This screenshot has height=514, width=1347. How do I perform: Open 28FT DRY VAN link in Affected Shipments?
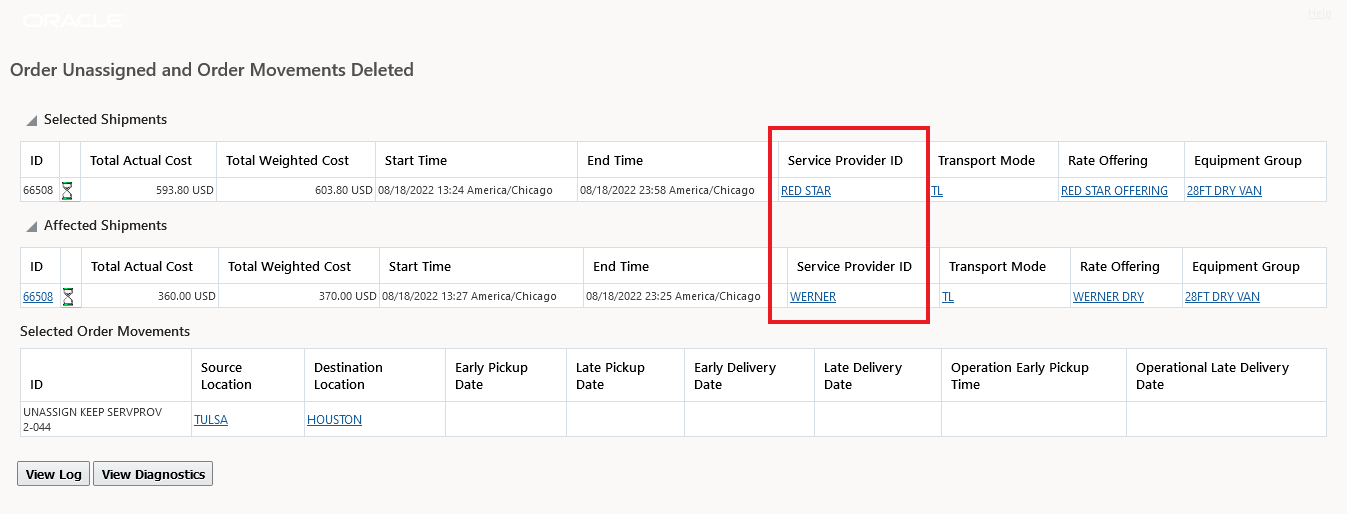coord(1222,296)
